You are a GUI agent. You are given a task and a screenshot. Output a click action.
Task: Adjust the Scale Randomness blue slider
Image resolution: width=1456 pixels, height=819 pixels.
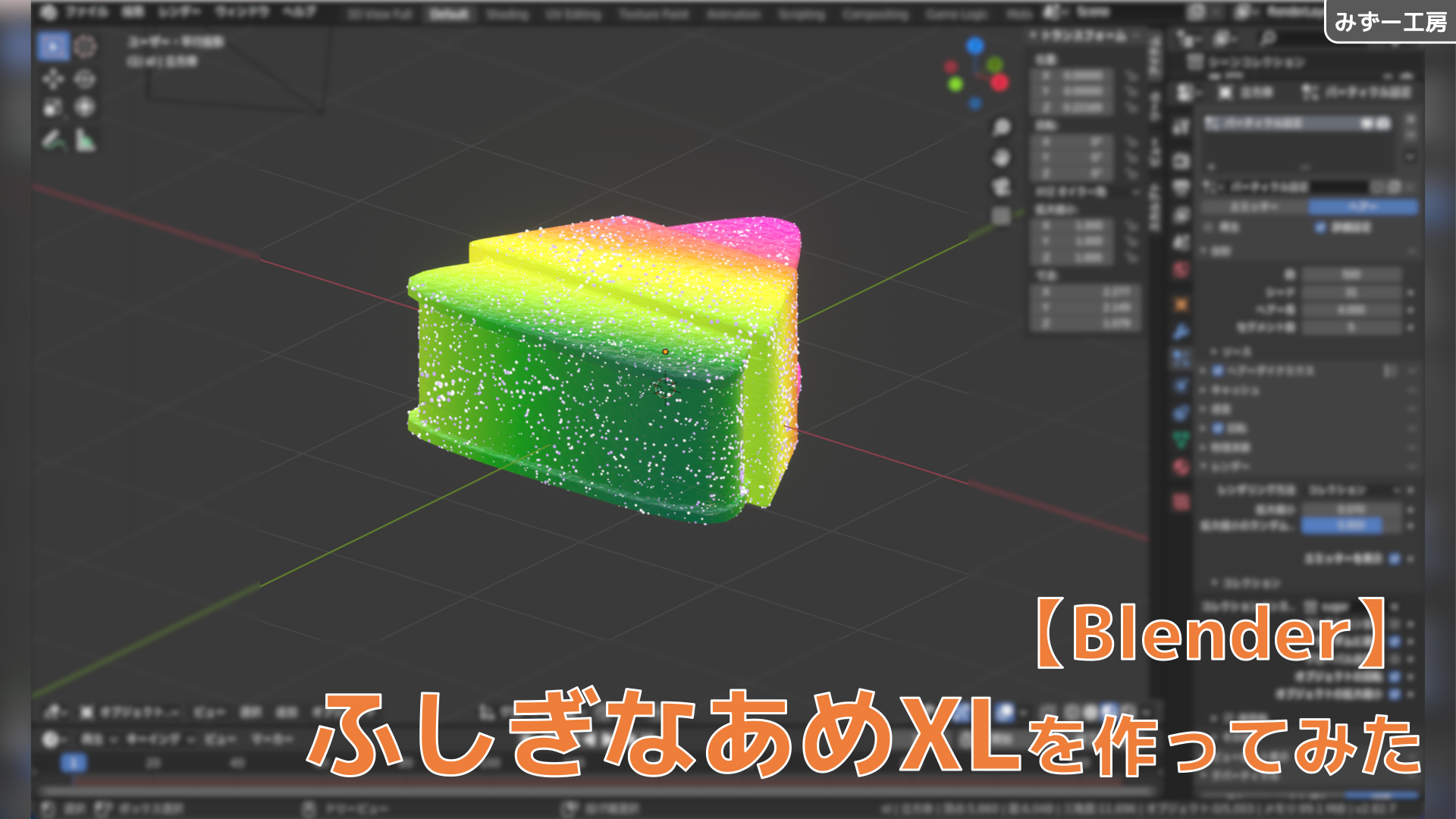(1352, 526)
